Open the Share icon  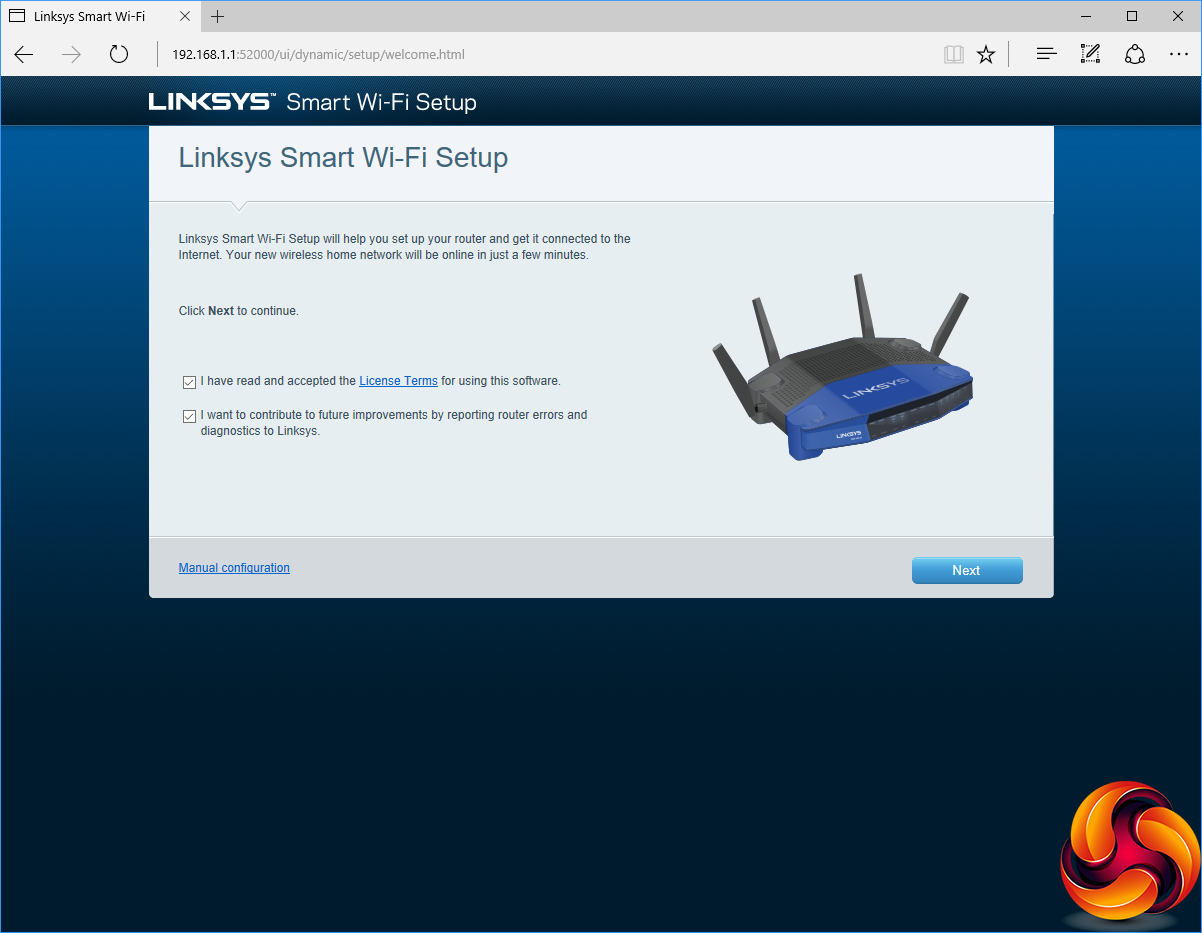point(1135,54)
